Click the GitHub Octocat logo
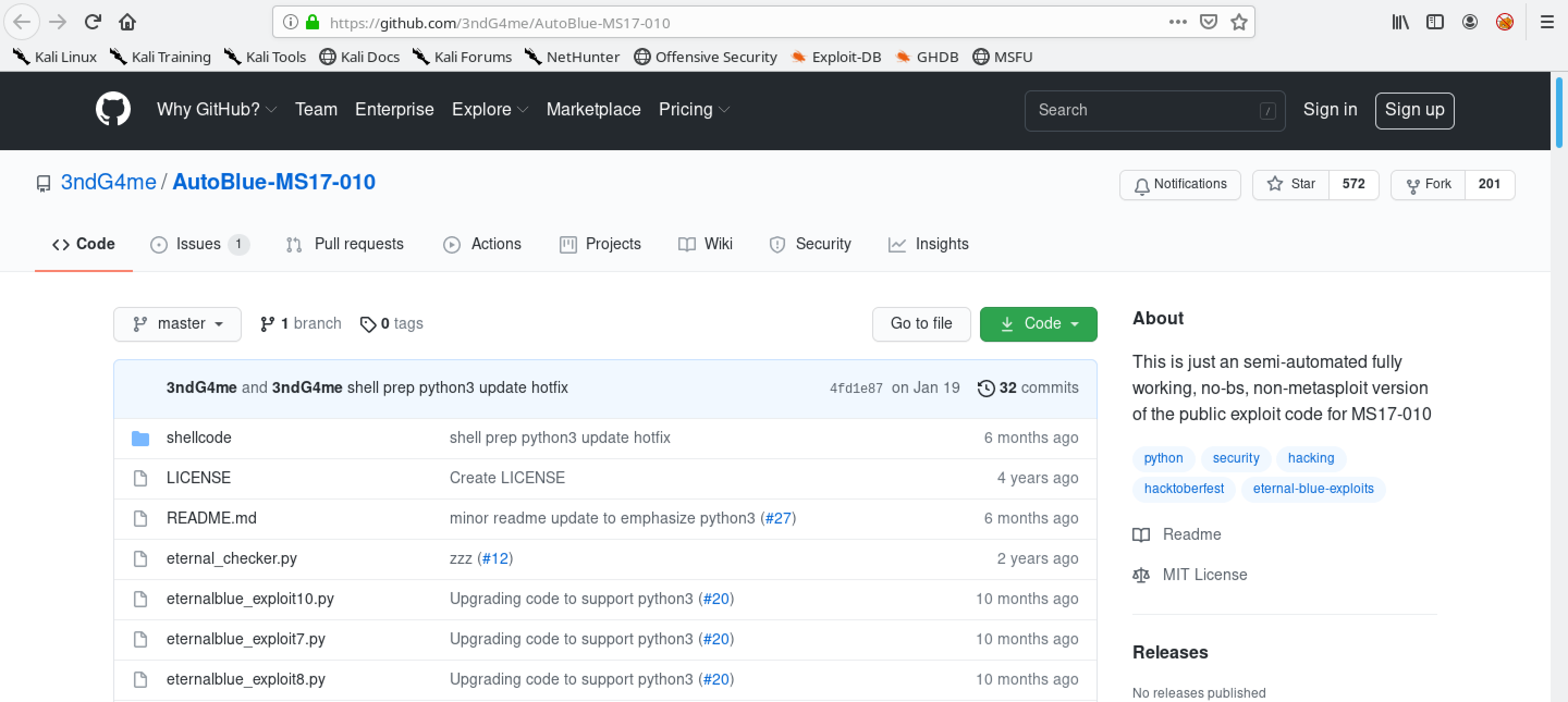This screenshot has width=1568, height=702. point(113,109)
